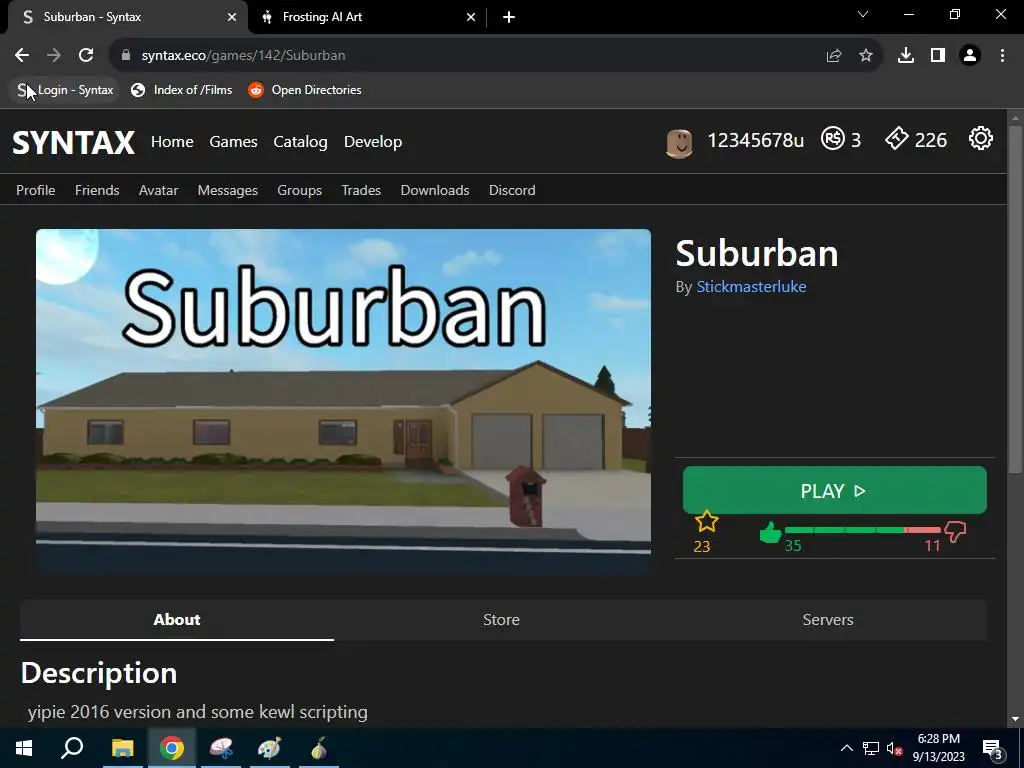Viewport: 1024px width, 768px height.
Task: Open Catalog in Syntax navbar
Action: pos(300,142)
